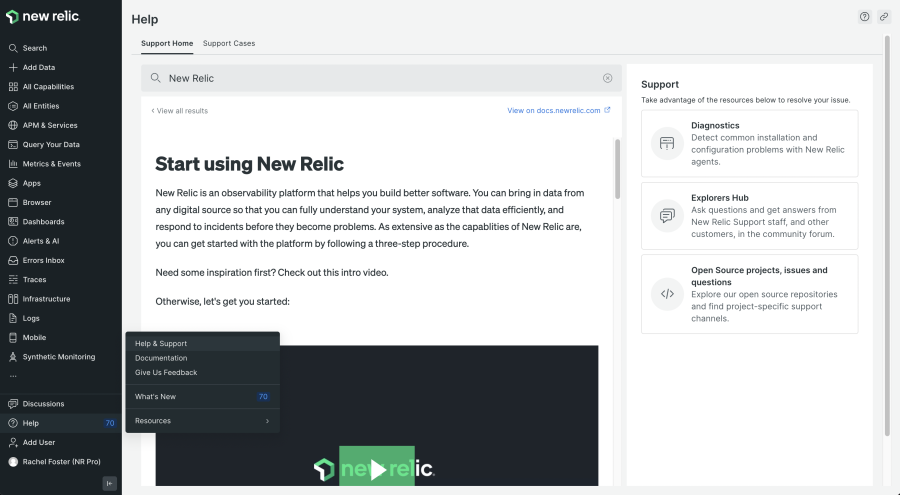Open What's New from help menu

click(x=156, y=397)
